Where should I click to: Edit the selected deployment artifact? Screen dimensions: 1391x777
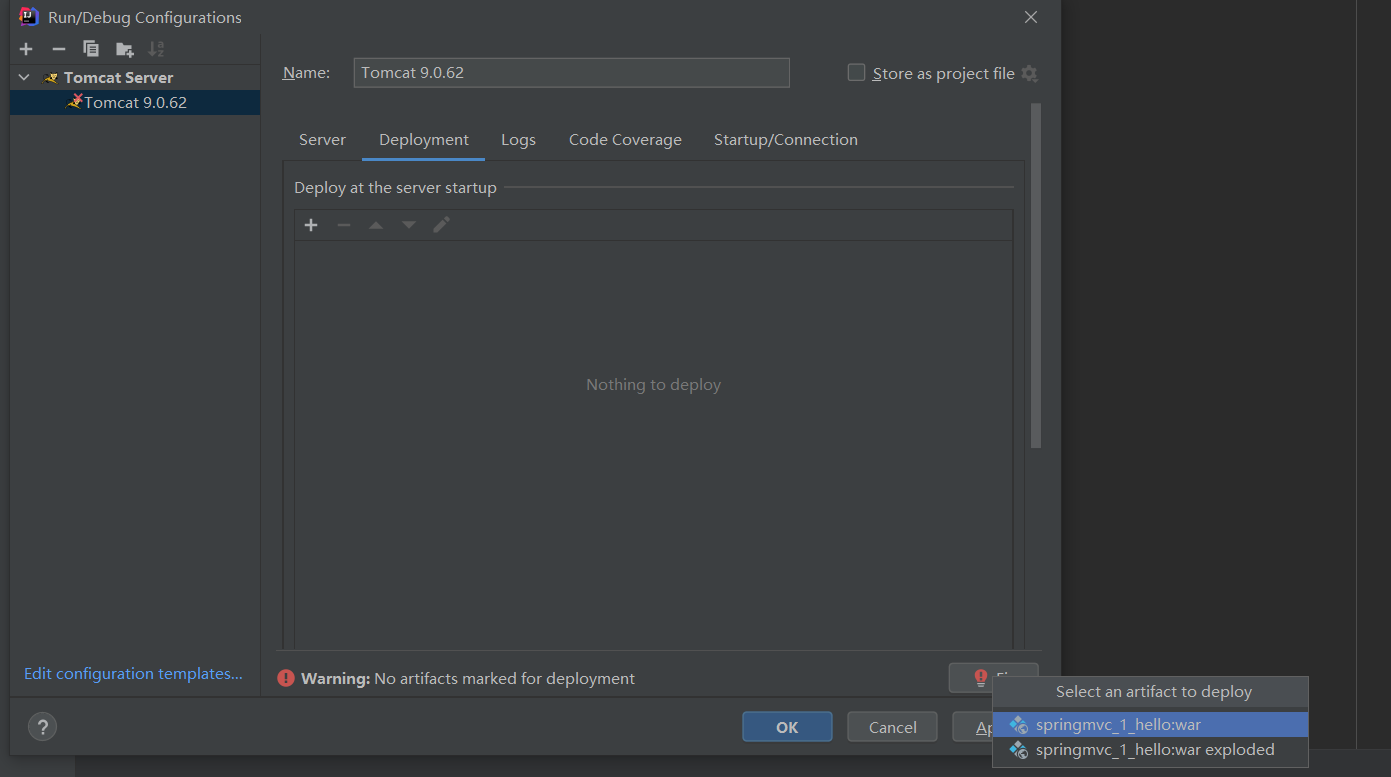click(x=441, y=225)
